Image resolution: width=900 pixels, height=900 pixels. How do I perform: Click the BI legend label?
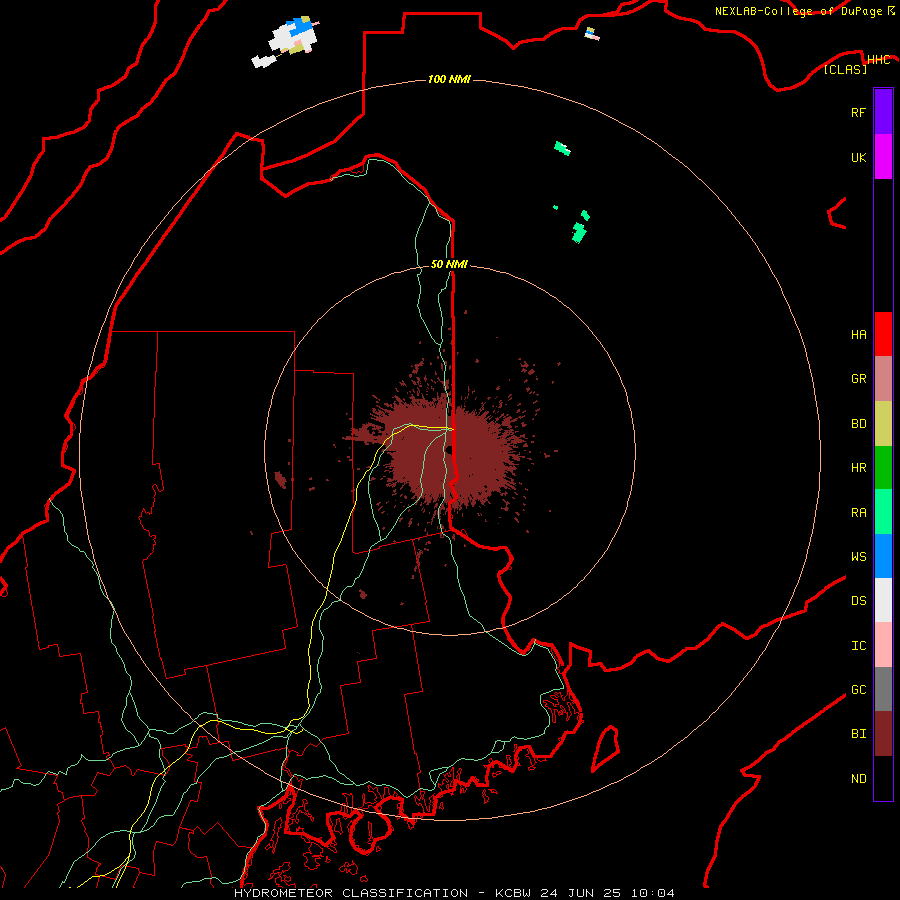tap(858, 734)
